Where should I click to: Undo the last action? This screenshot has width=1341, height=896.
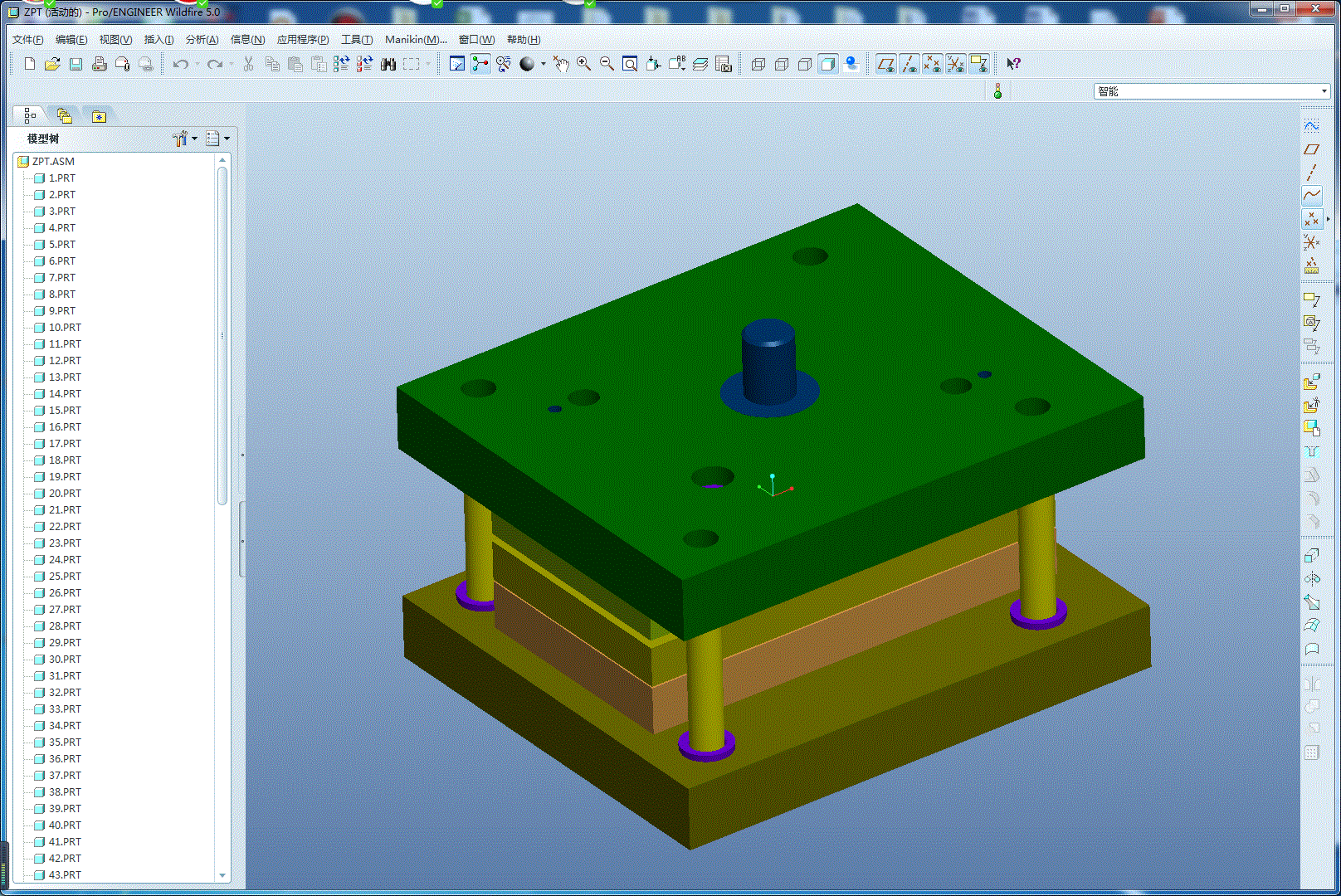(180, 64)
